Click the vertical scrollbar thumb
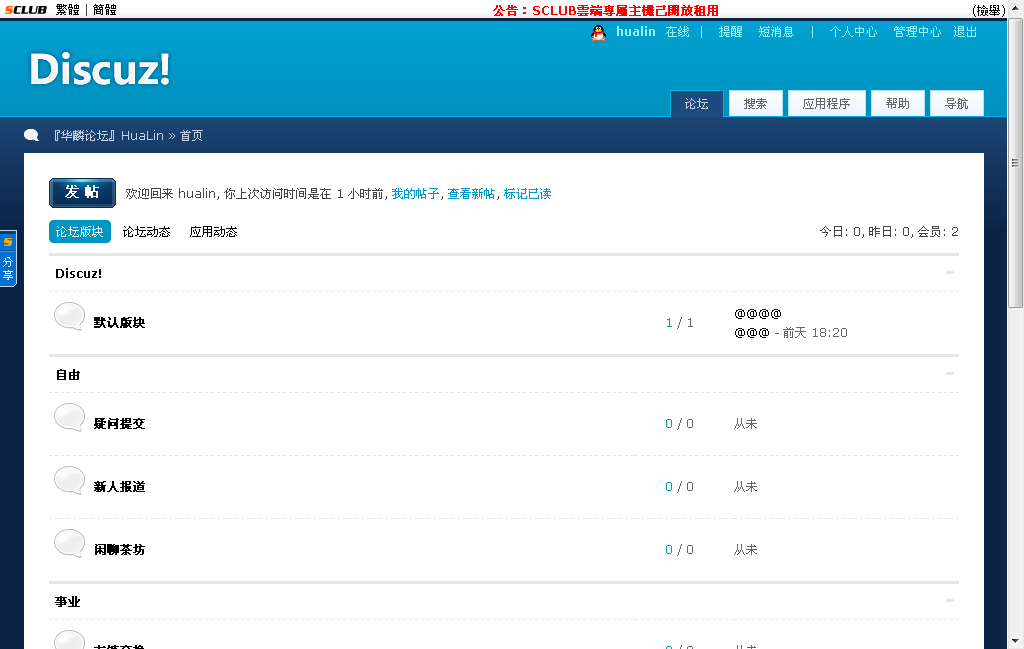 click(1016, 163)
